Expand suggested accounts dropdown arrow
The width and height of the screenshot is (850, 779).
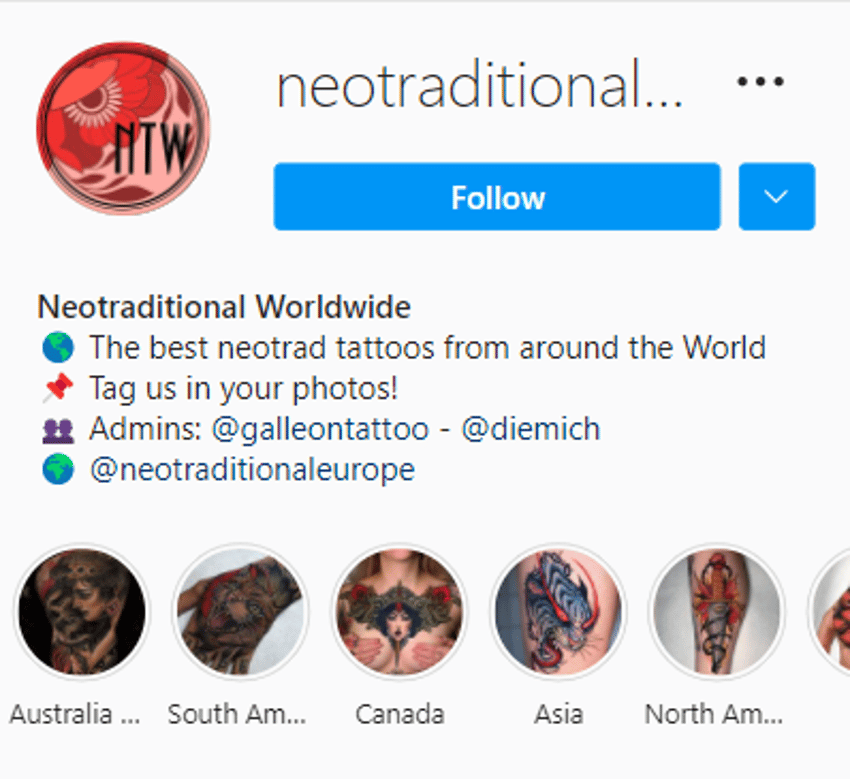coord(776,197)
